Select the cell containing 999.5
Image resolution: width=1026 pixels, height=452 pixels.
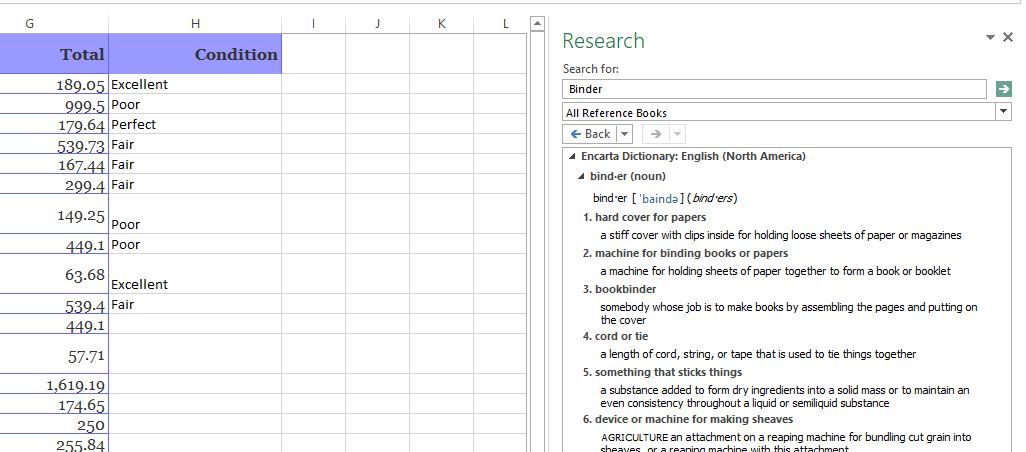[54, 104]
